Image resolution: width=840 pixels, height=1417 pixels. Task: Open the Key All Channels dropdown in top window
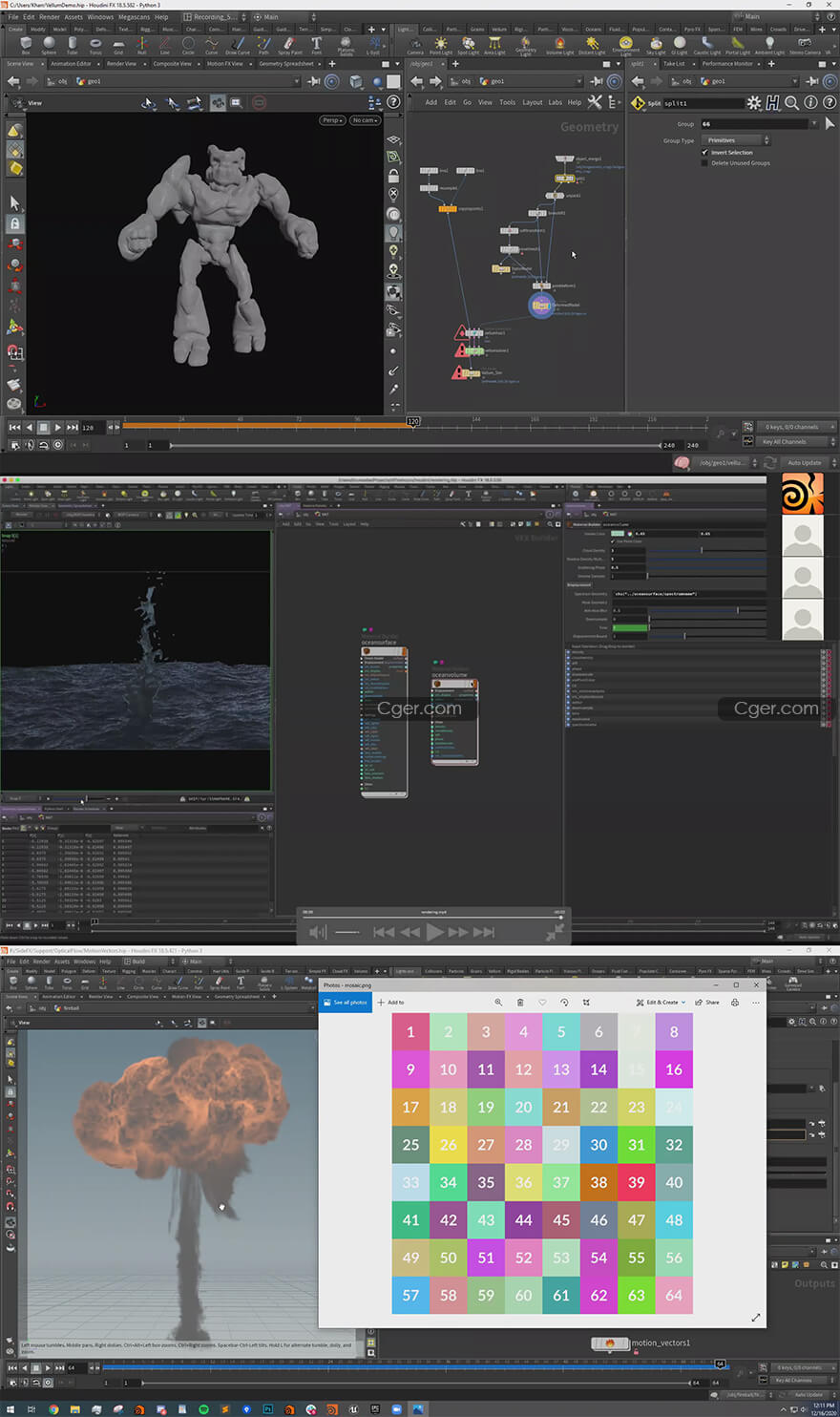click(797, 441)
